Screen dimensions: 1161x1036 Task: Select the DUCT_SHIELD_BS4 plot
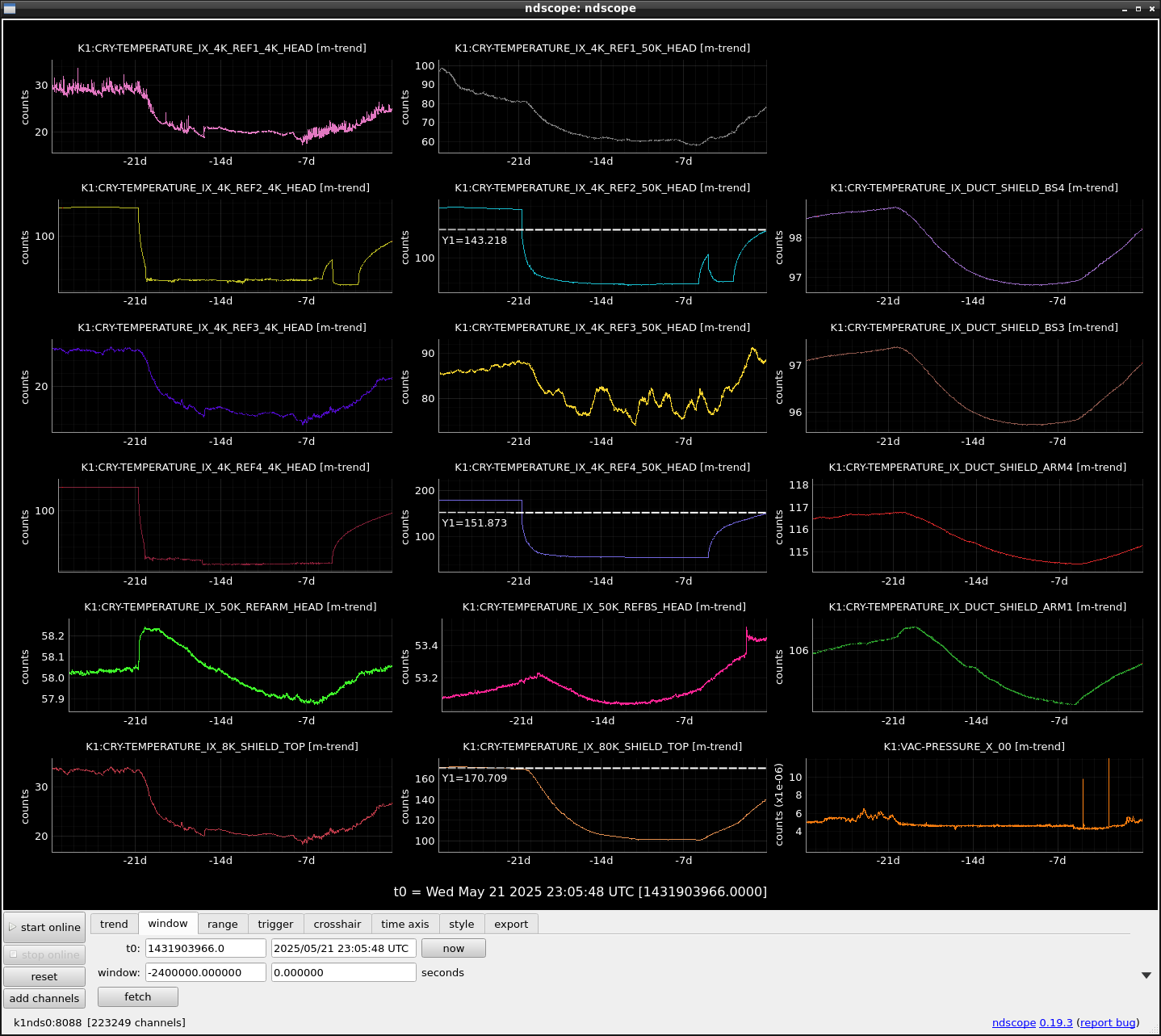974,245
